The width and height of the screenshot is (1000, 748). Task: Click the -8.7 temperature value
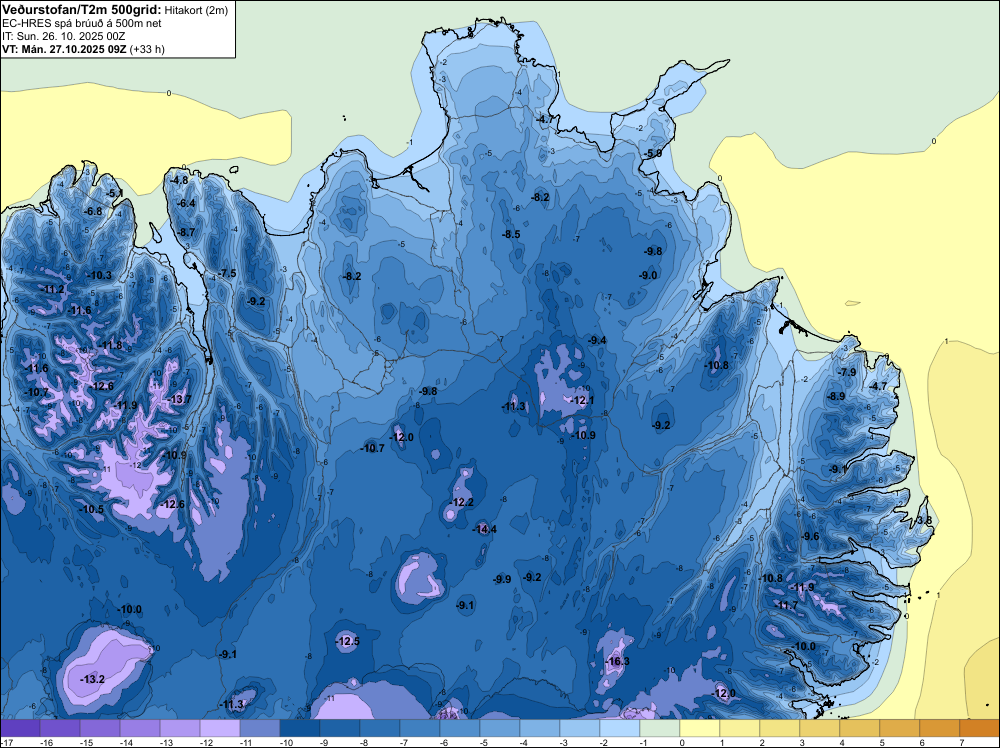pyautogui.click(x=186, y=233)
